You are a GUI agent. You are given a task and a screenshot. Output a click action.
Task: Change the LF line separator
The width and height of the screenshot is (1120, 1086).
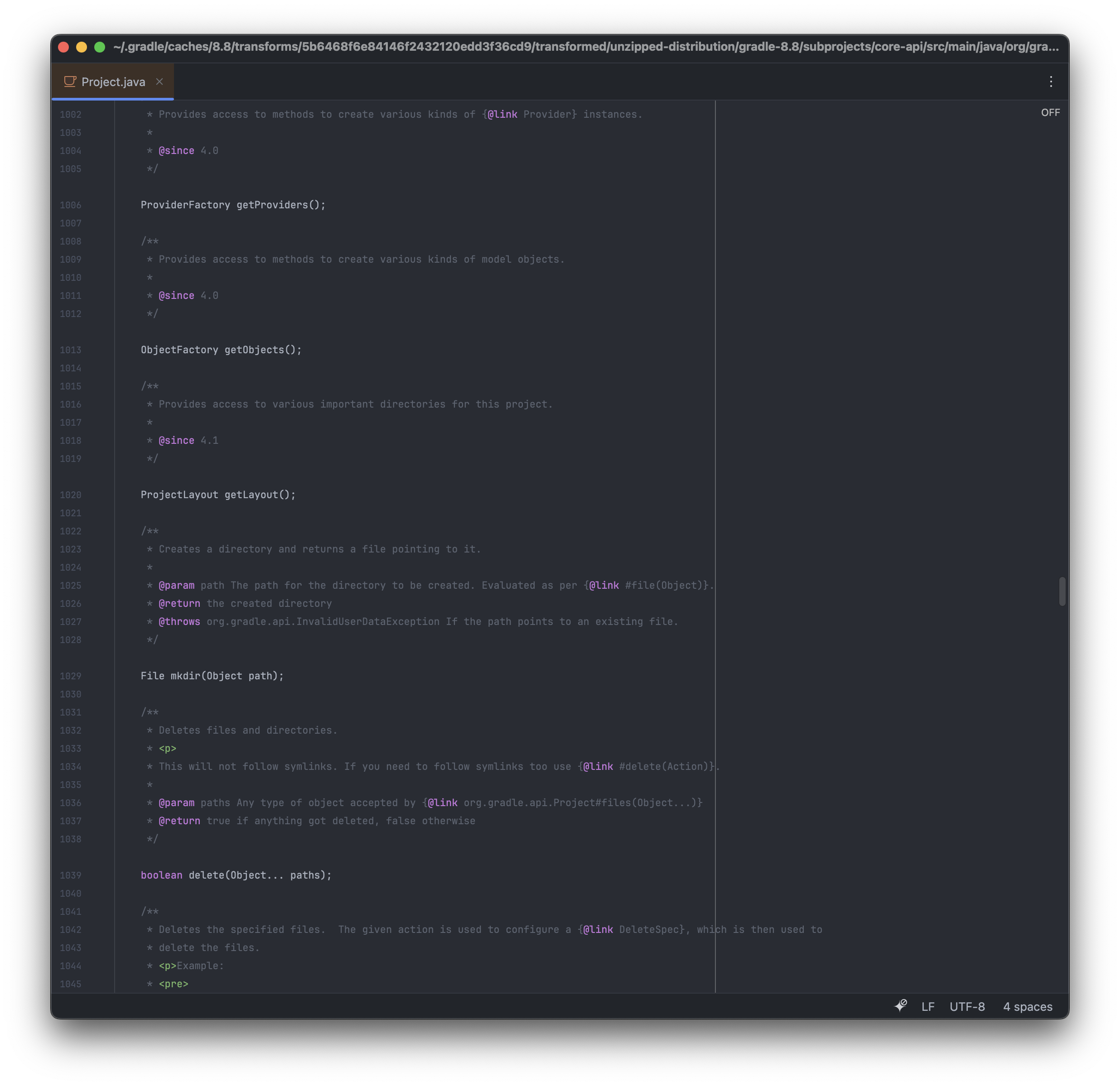point(927,1007)
